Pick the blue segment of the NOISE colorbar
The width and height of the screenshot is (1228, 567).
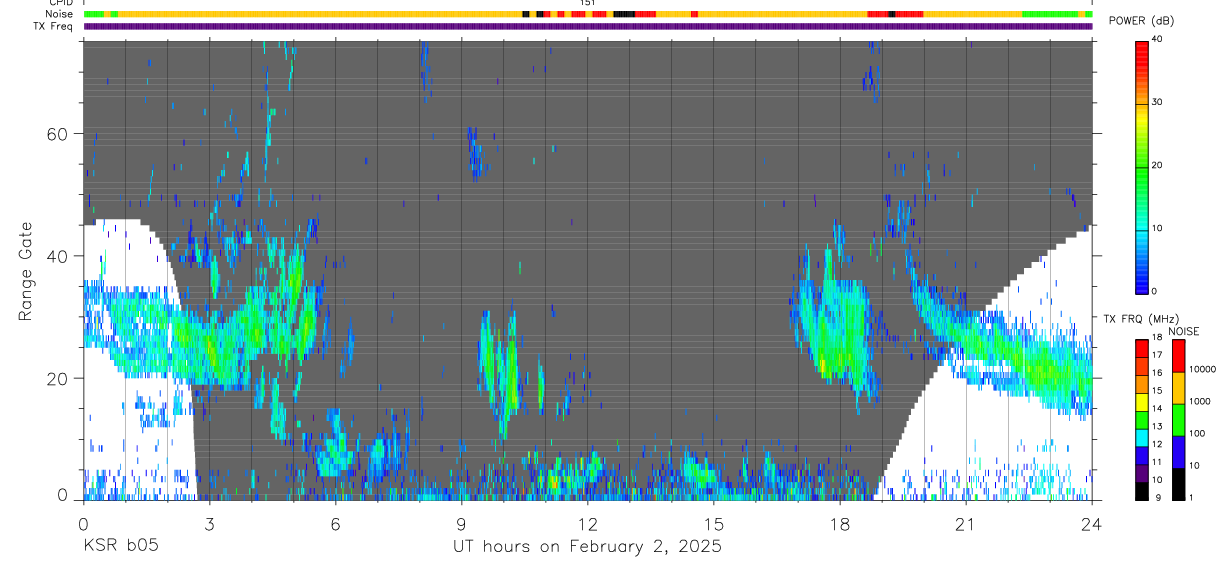(1180, 451)
